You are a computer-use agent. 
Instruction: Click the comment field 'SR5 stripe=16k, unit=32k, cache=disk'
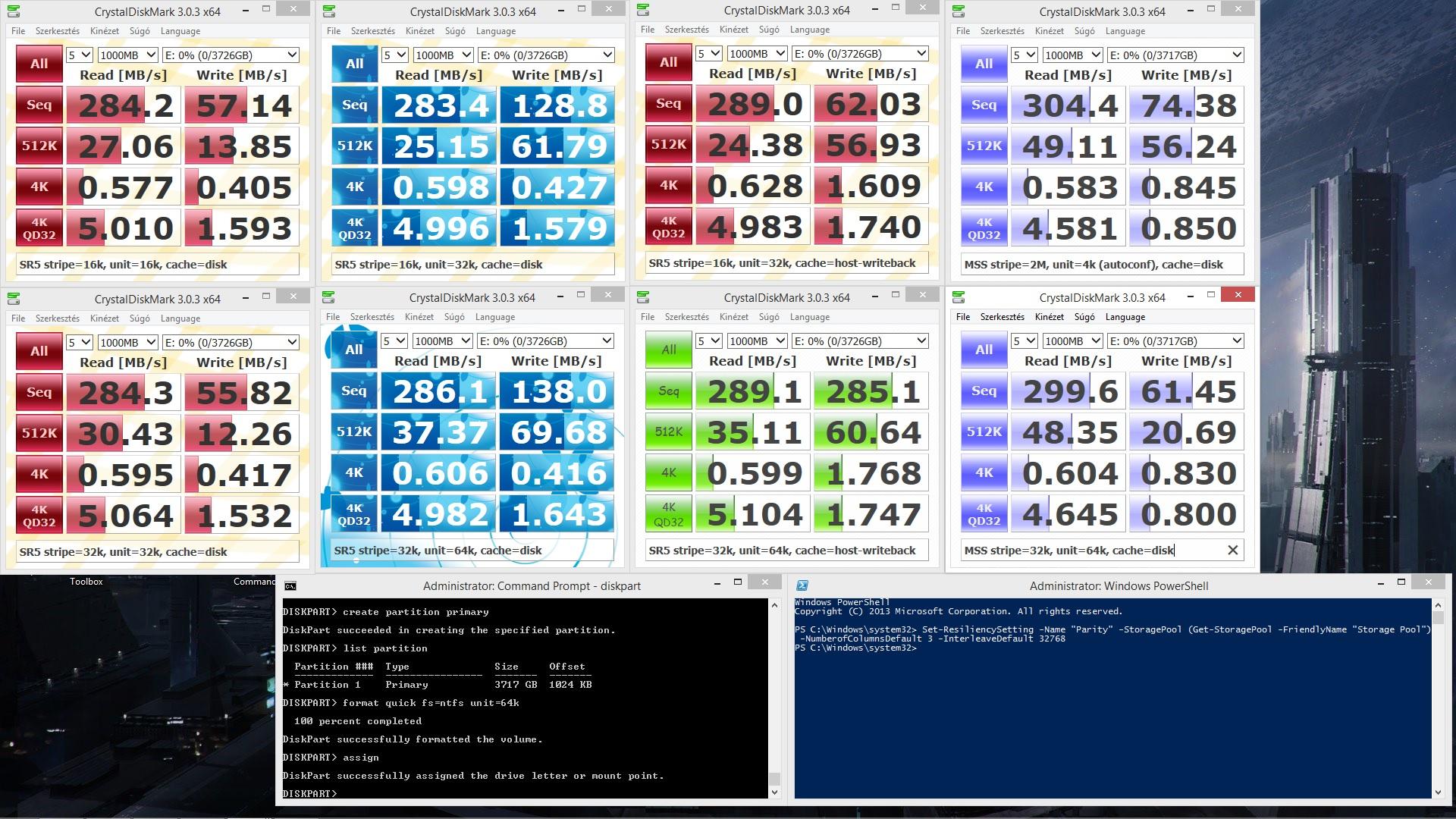473,265
